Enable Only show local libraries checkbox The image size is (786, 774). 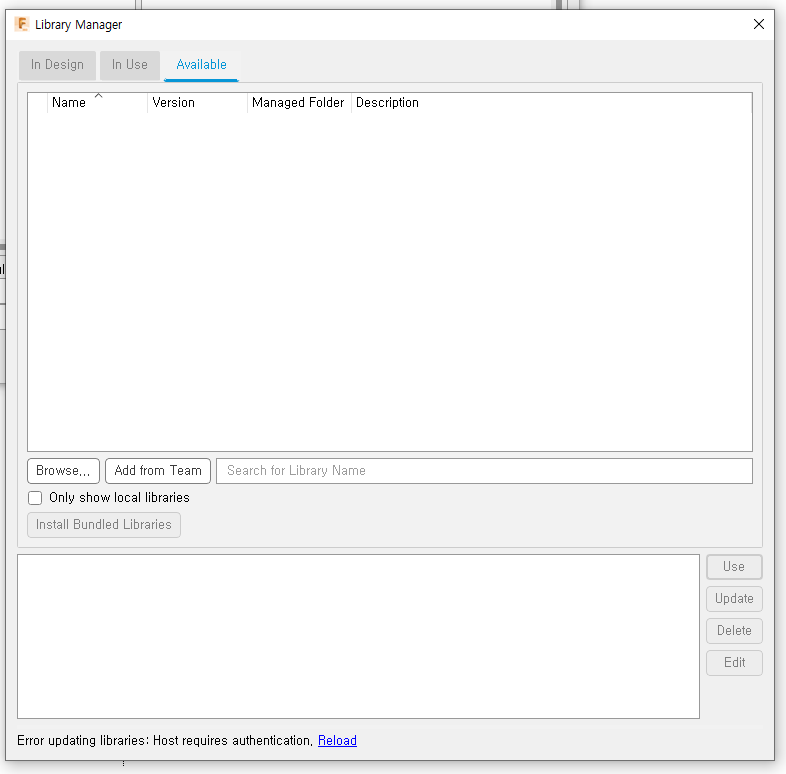[x=35, y=498]
